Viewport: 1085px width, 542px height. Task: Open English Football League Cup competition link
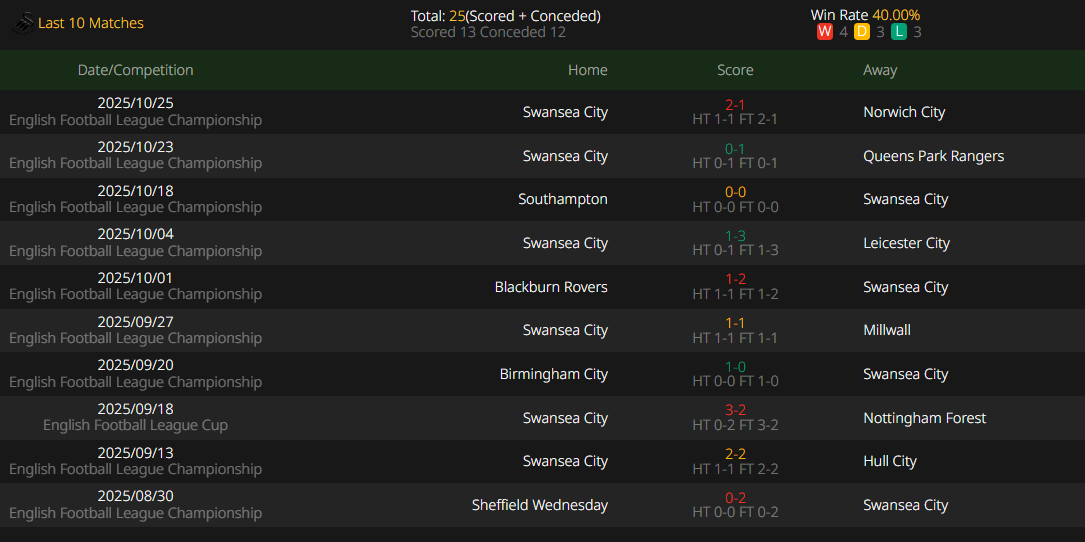coord(136,425)
